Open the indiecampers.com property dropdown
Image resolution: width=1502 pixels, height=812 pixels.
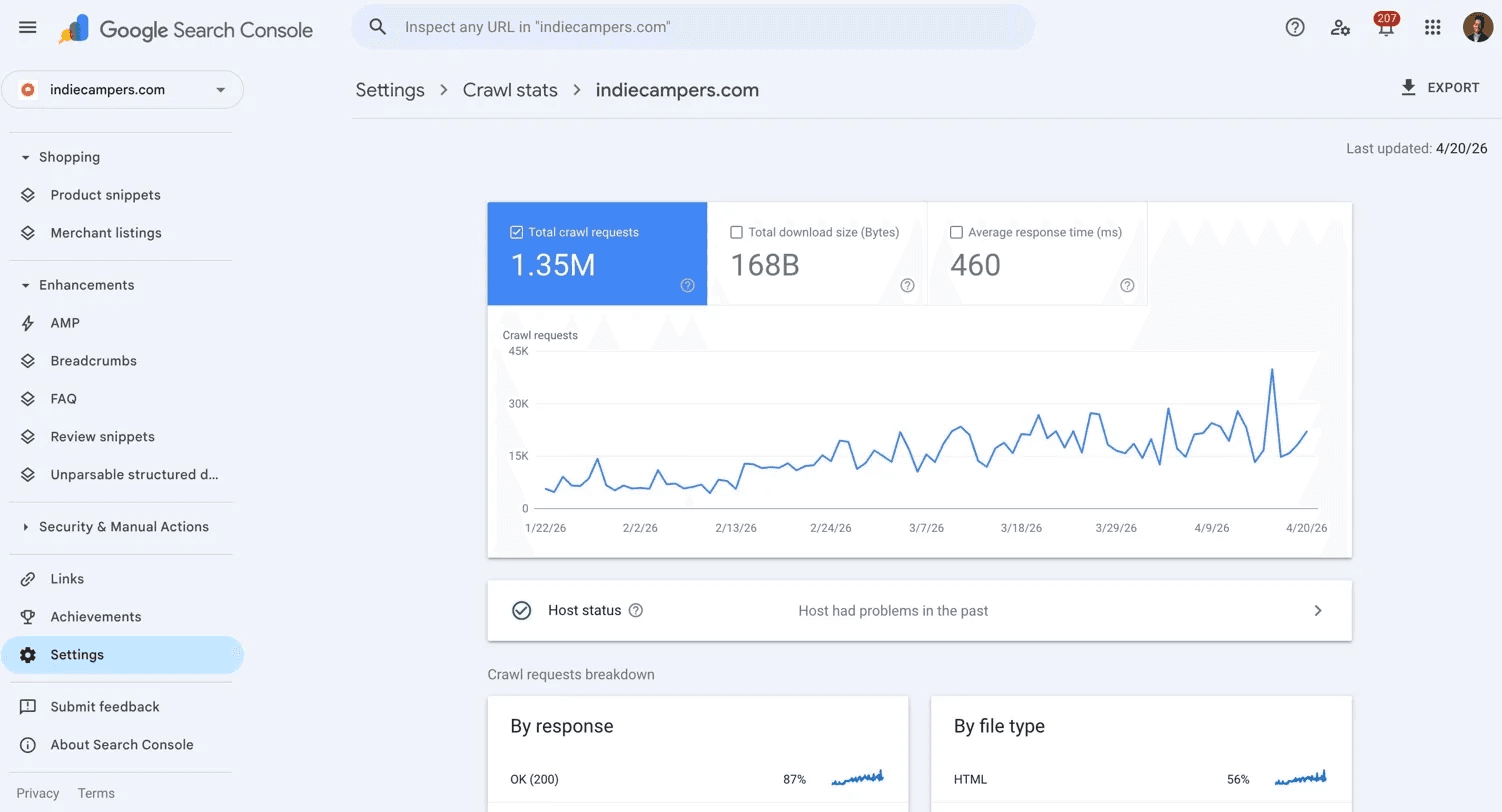123,90
